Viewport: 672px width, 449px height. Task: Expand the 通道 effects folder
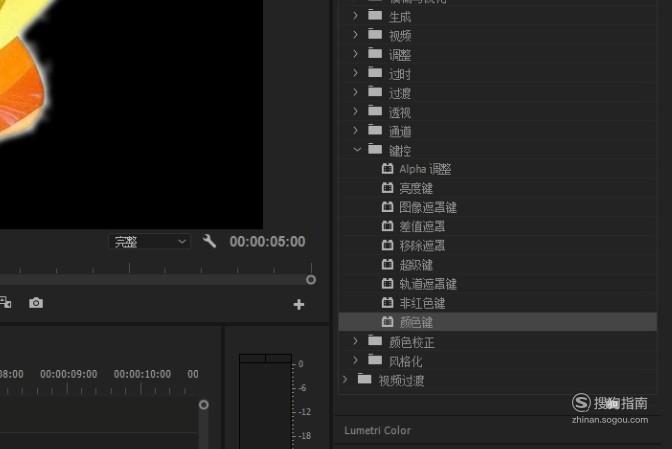[x=355, y=130]
